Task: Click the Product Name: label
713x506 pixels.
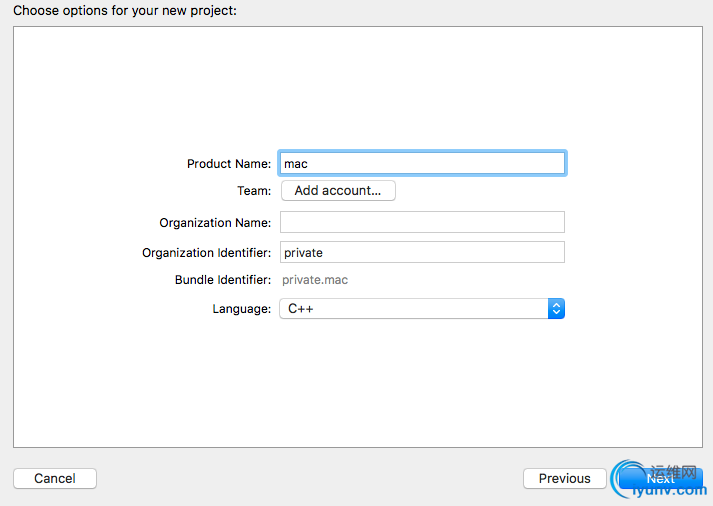Action: (x=229, y=164)
